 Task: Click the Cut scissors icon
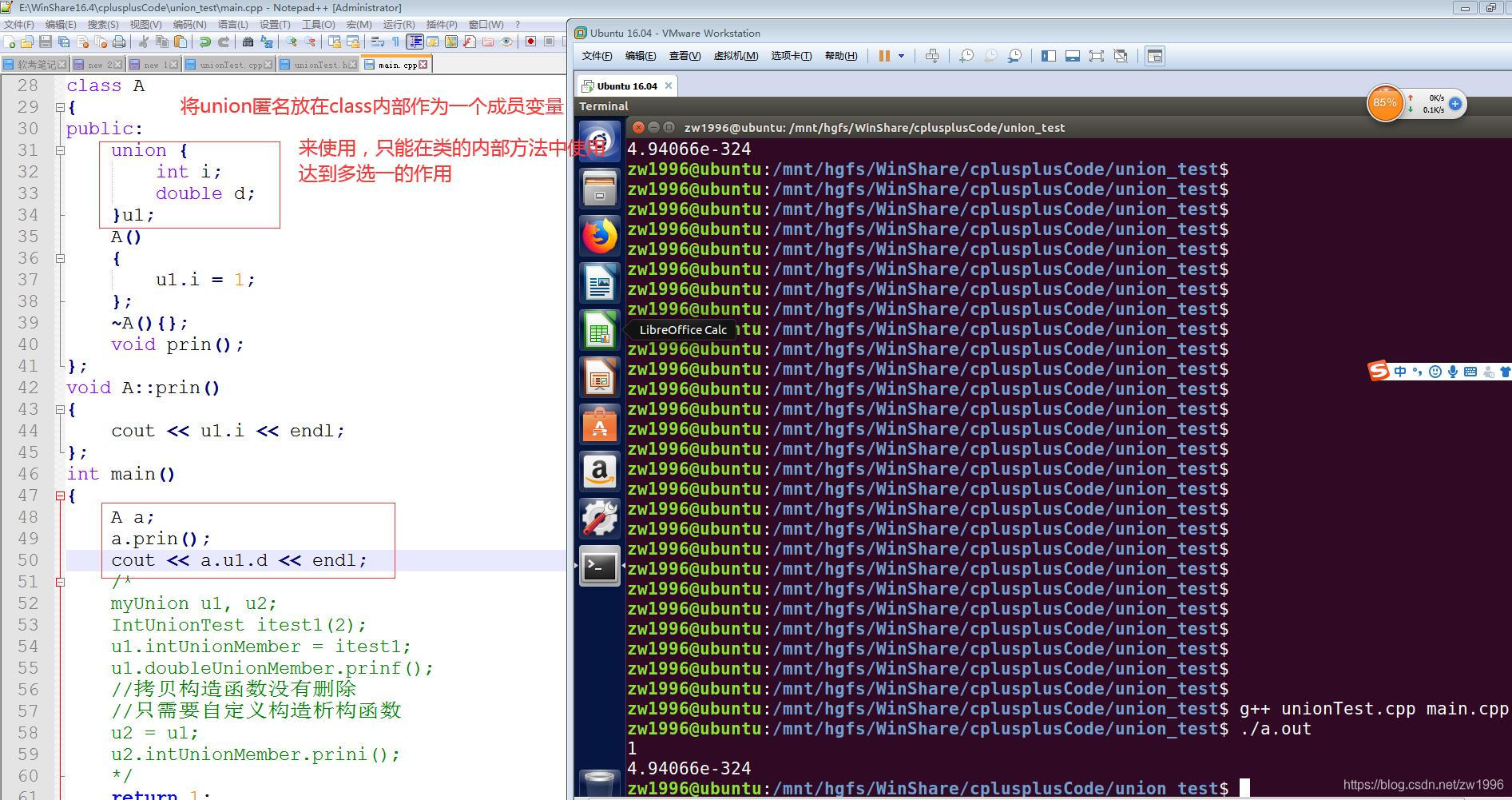point(144,42)
